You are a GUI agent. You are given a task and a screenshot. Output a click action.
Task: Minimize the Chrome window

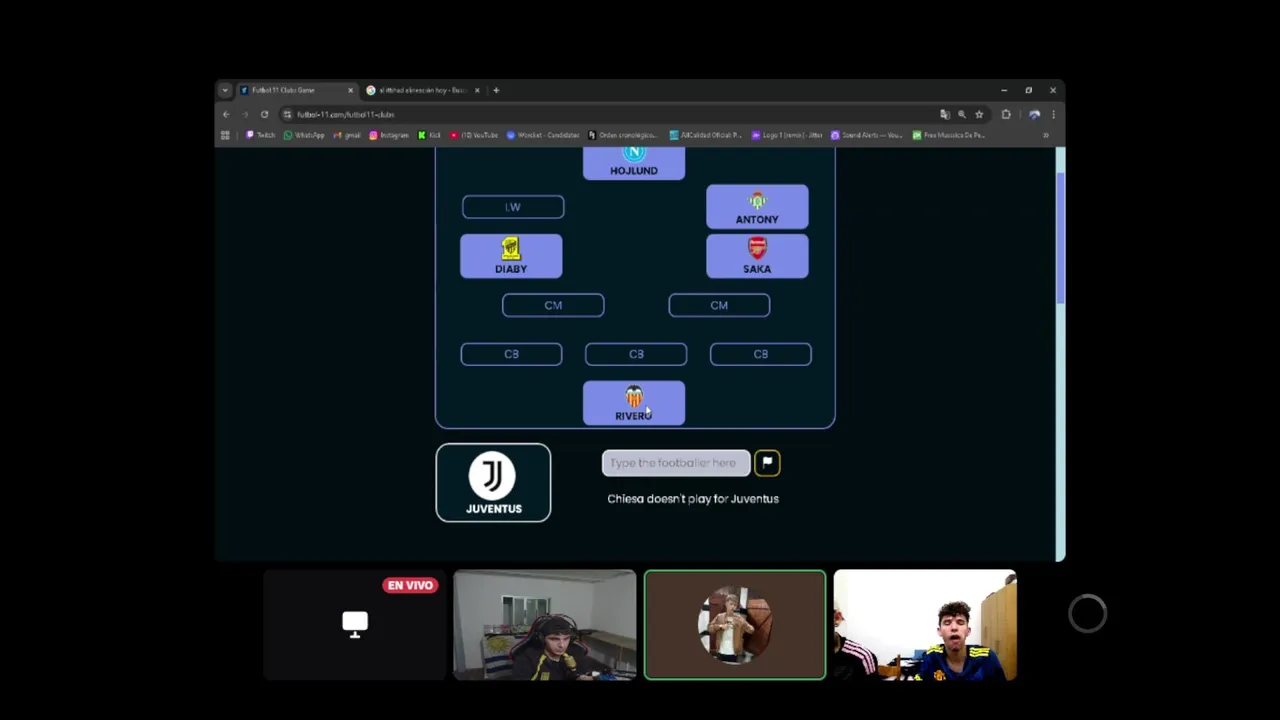coord(1004,90)
